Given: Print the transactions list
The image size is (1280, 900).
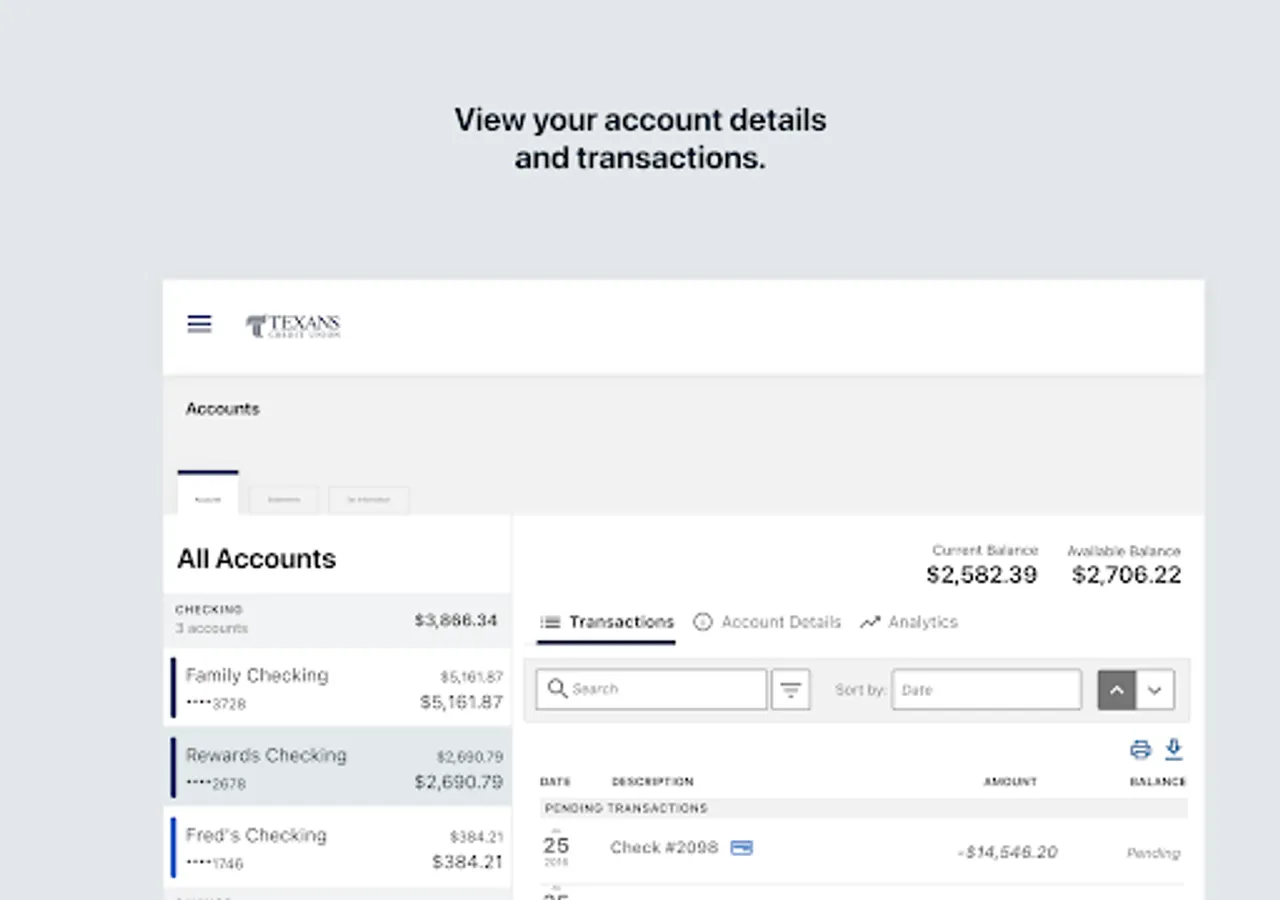Looking at the screenshot, I should 1140,750.
